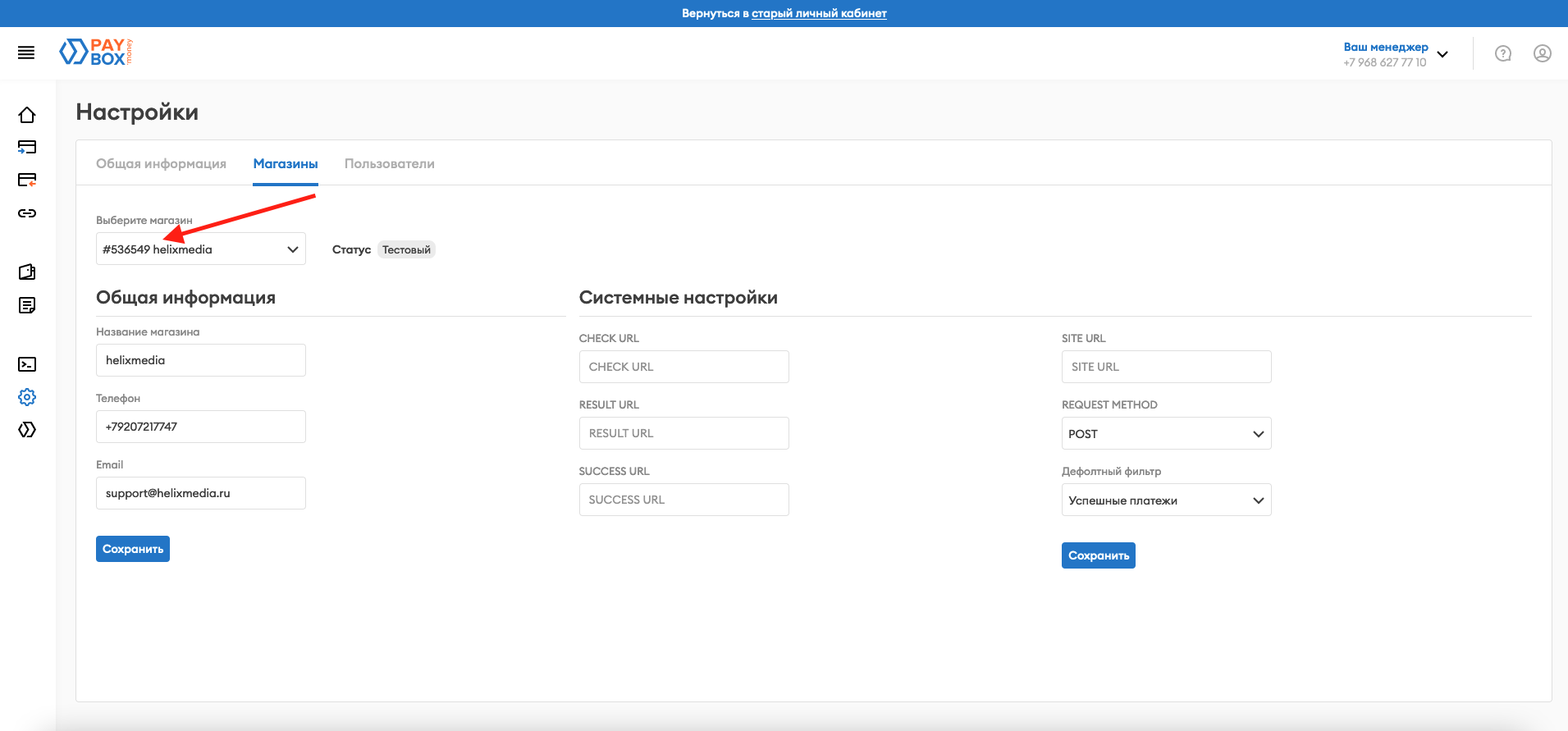This screenshot has width=1568, height=731.
Task: Select the settings gear icon in sidebar
Action: (27, 397)
